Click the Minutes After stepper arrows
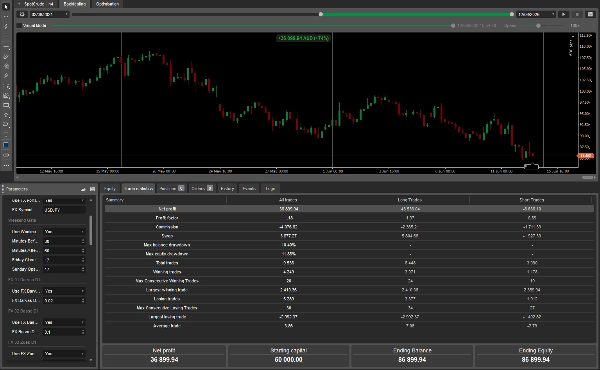Screen dimensions: 600x370 (x=83, y=251)
